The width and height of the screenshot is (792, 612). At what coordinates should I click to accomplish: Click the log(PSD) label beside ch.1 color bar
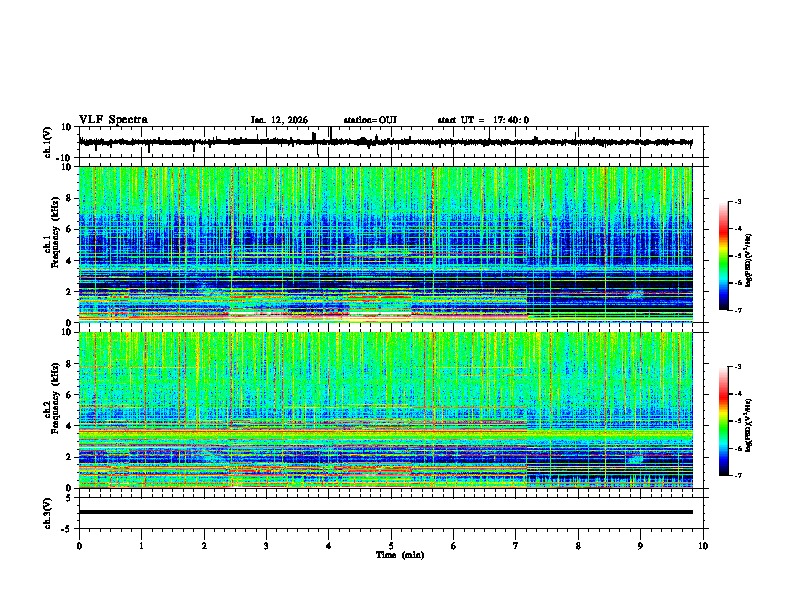[x=750, y=260]
